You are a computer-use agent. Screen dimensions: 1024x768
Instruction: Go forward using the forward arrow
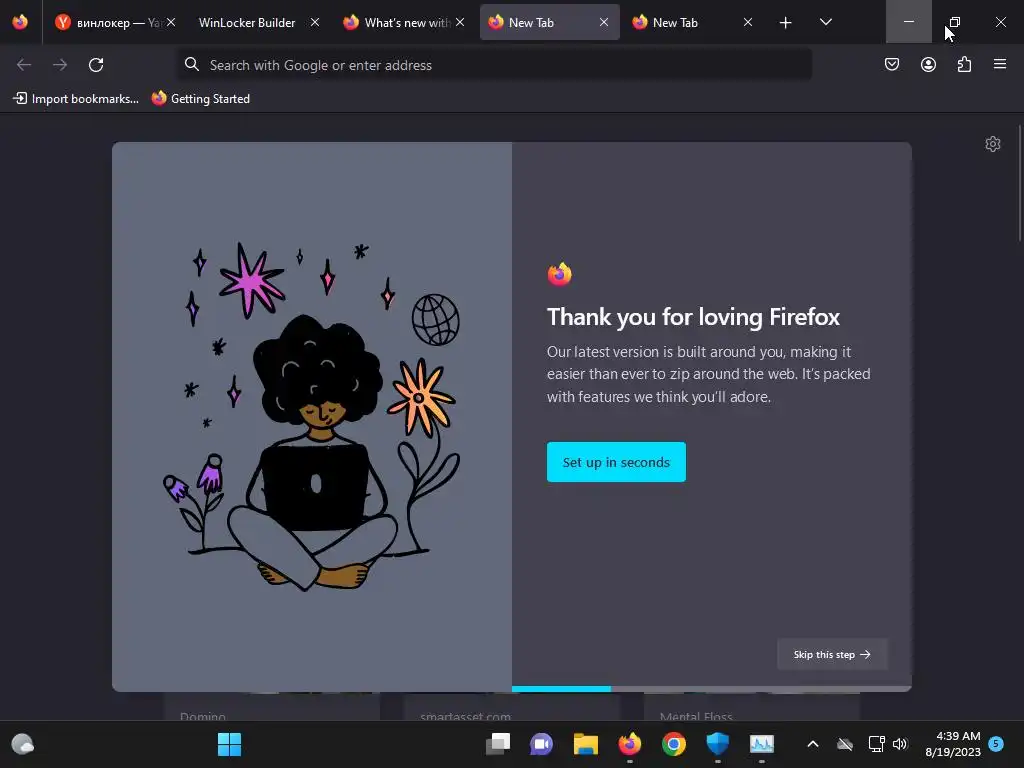point(59,65)
